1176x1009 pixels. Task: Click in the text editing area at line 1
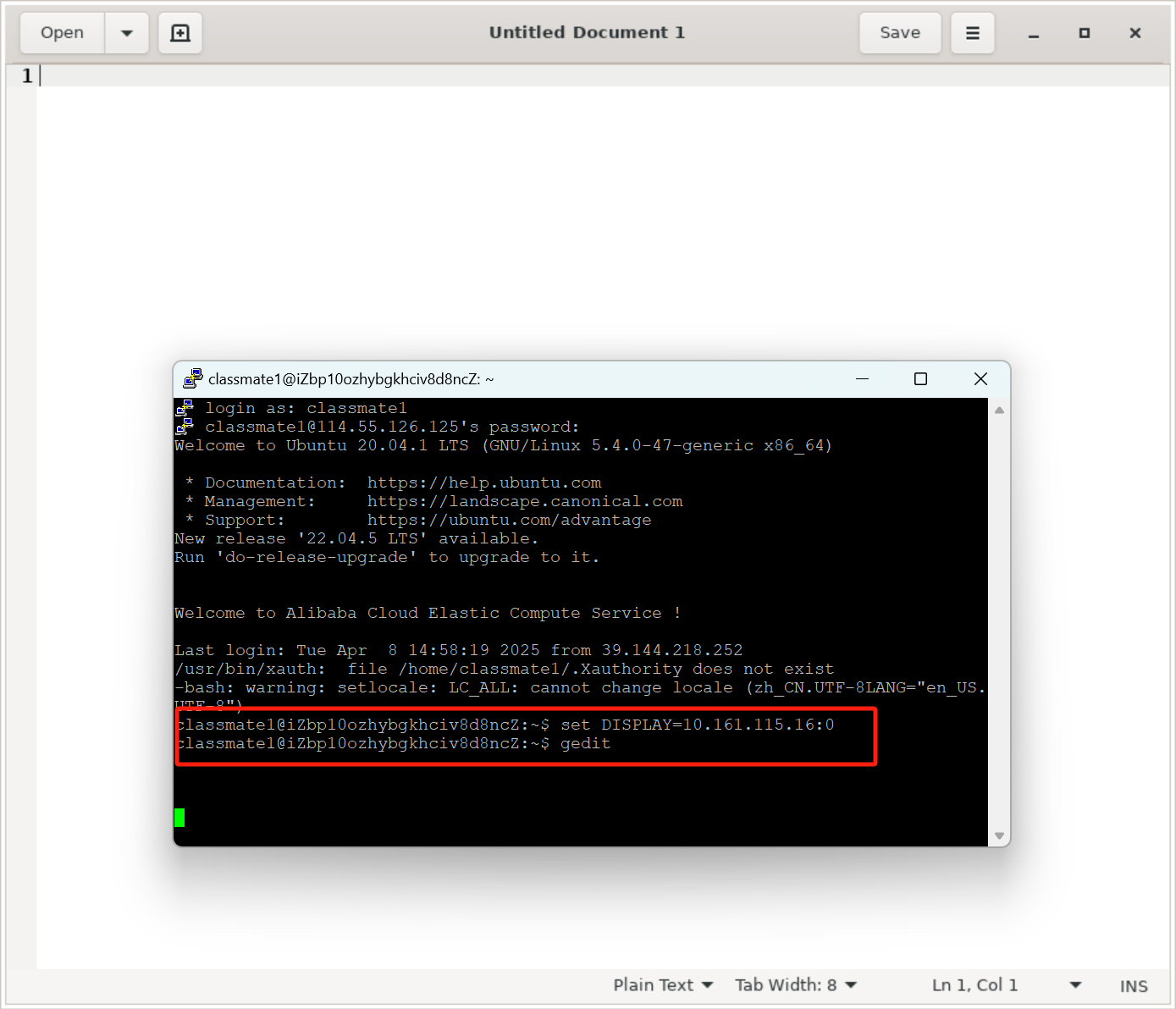coord(603,75)
